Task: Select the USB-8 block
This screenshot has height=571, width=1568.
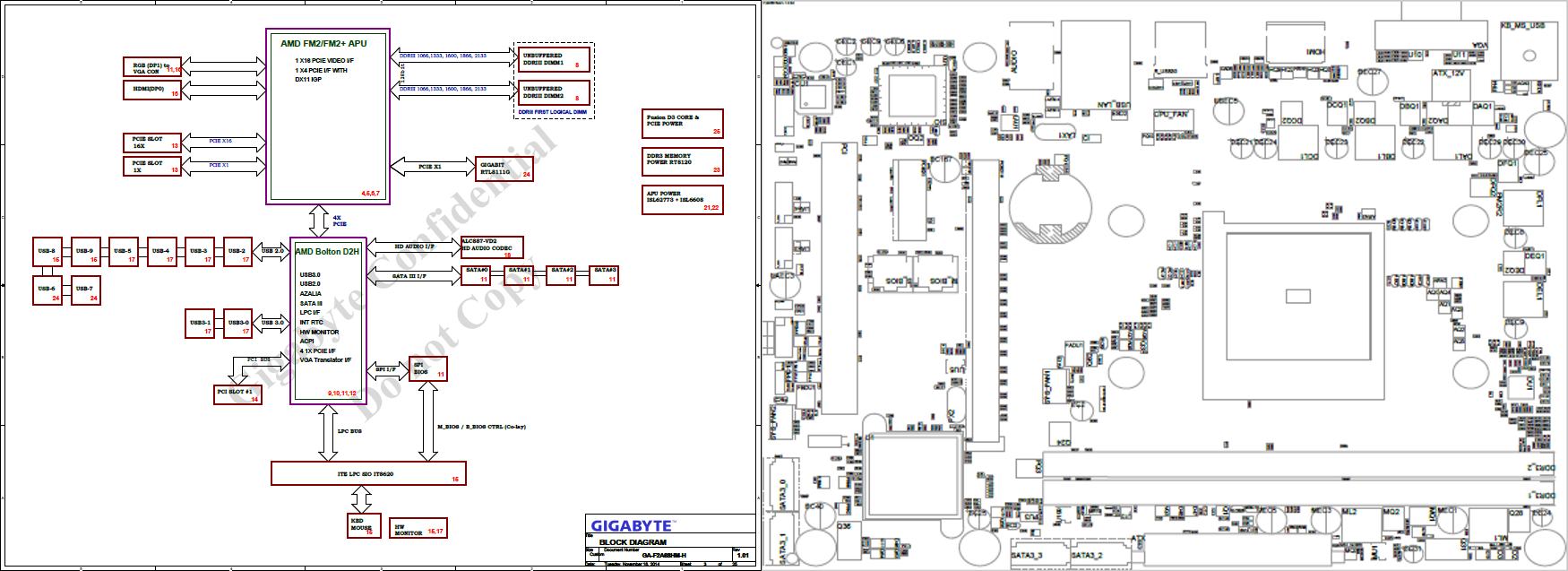Action: pos(47,252)
